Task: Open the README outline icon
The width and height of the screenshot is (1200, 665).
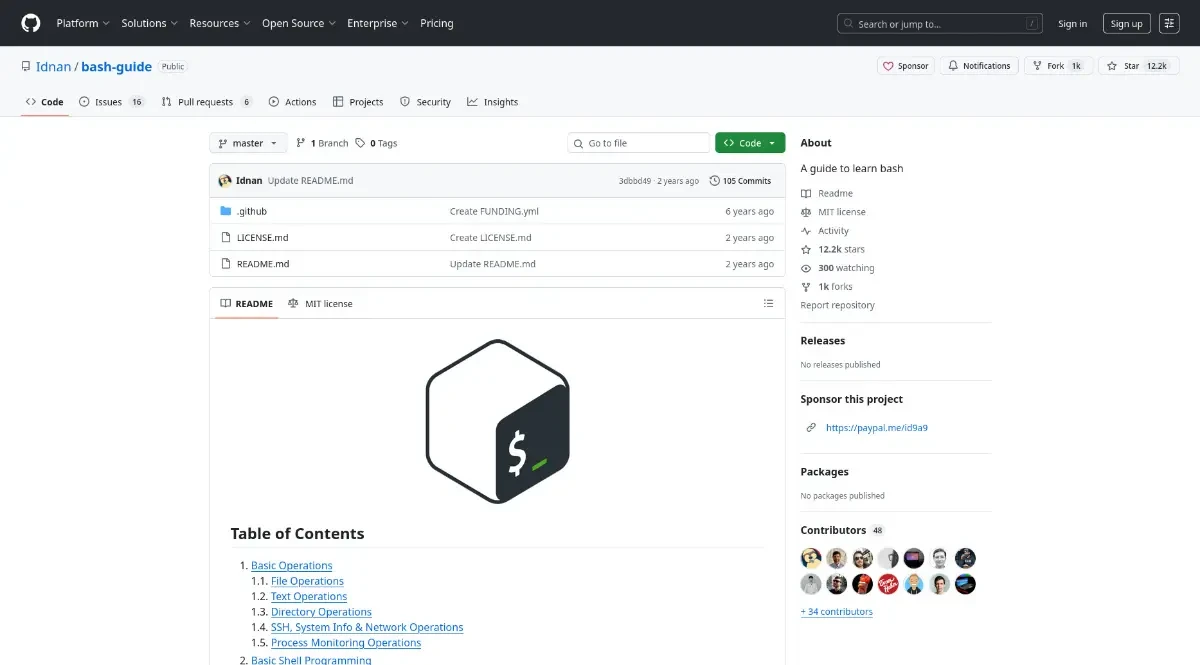Action: [768, 303]
